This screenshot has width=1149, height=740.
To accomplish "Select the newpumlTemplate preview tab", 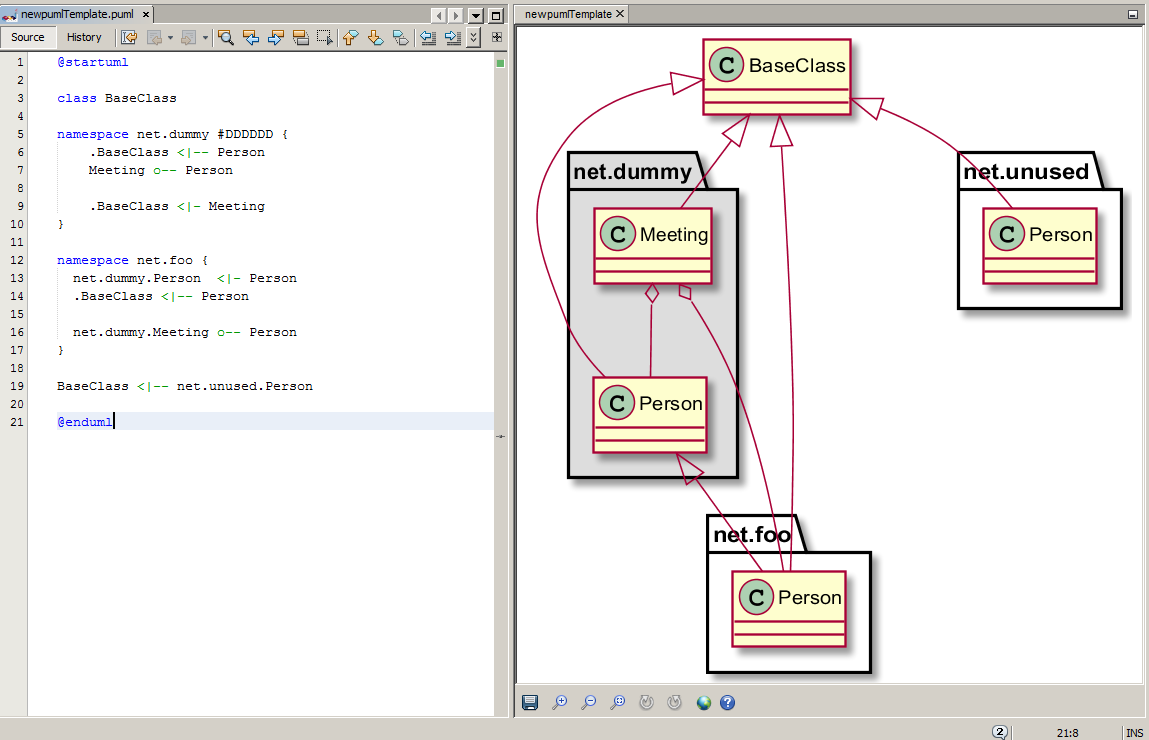I will [x=568, y=14].
